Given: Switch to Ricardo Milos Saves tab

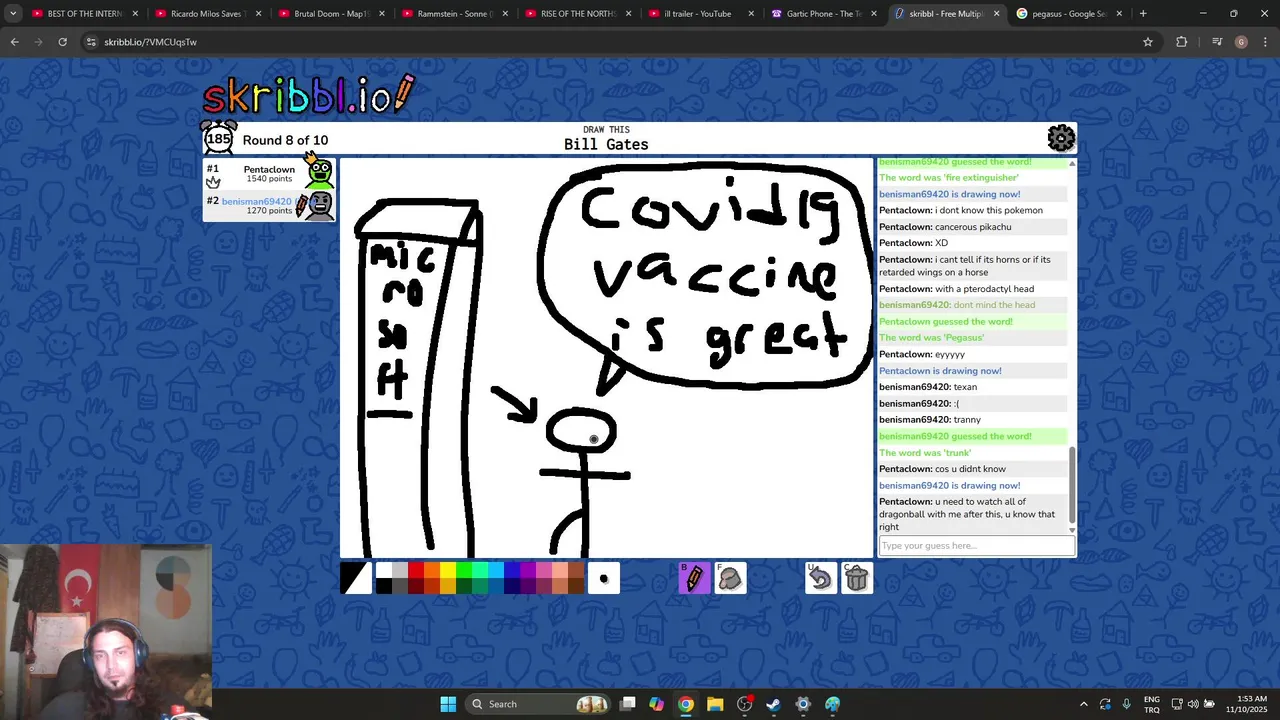Looking at the screenshot, I should click(x=207, y=14).
